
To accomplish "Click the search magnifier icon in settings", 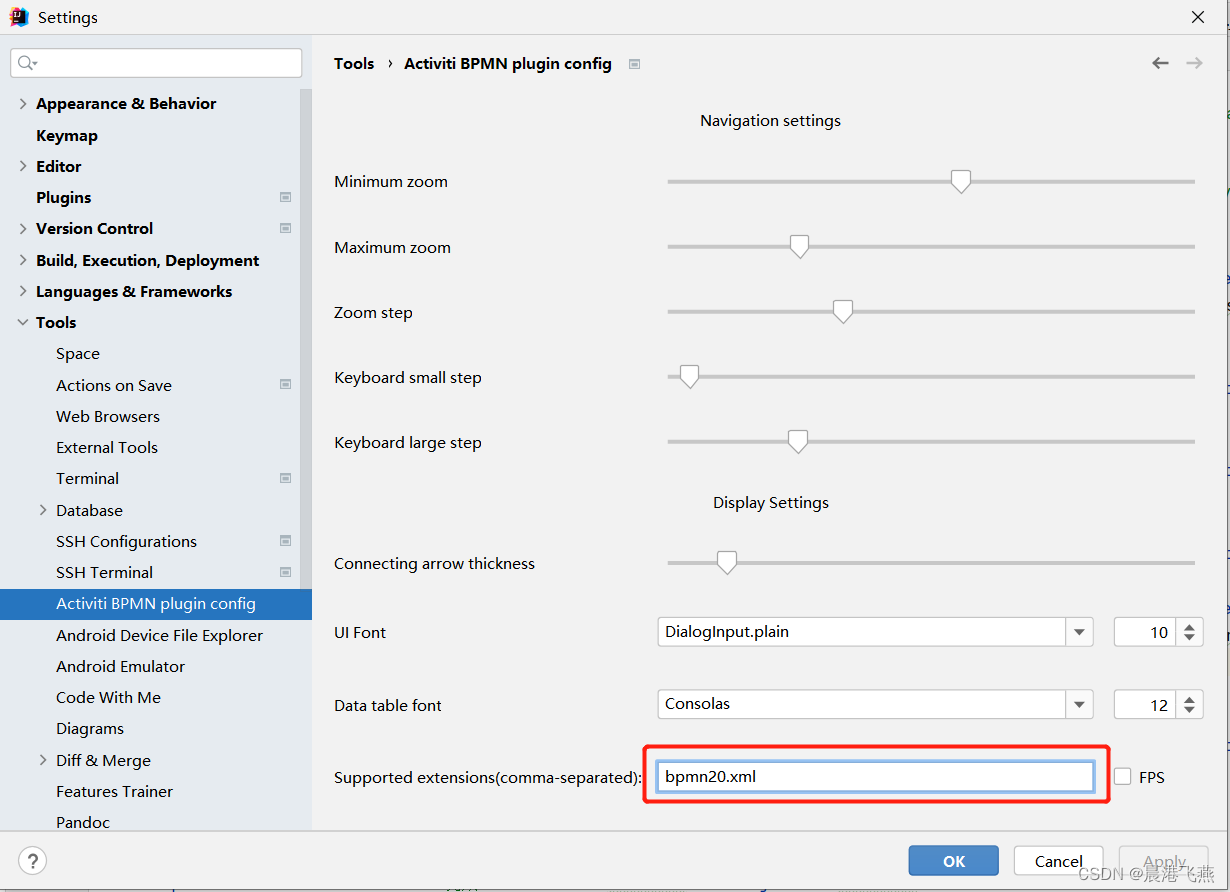I will pos(26,63).
